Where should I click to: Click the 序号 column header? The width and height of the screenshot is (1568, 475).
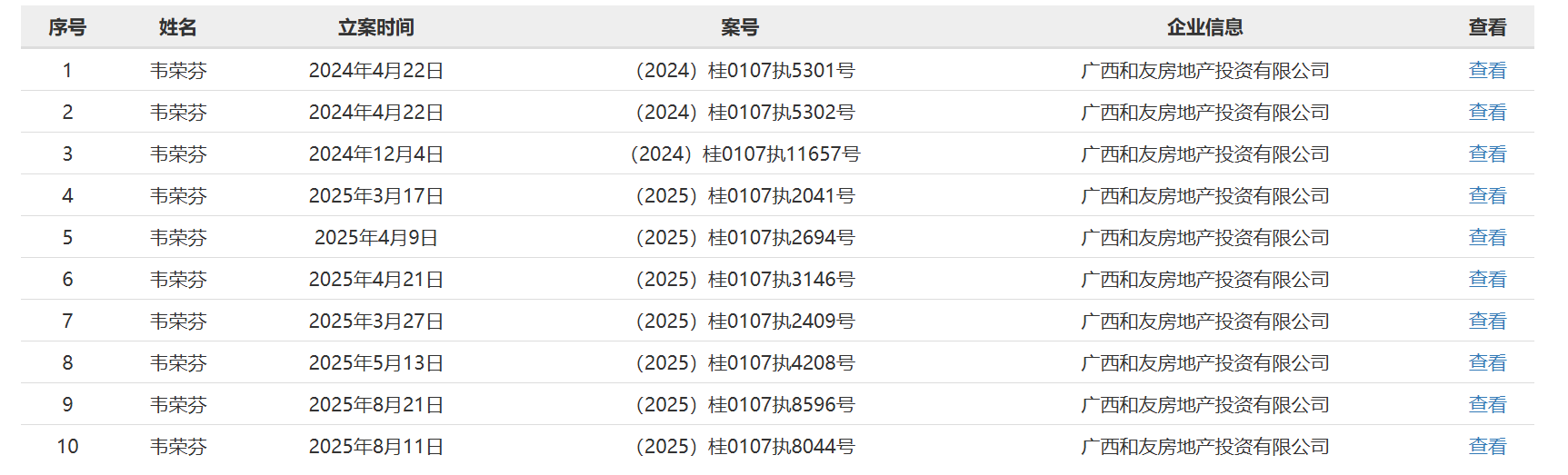tap(67, 27)
